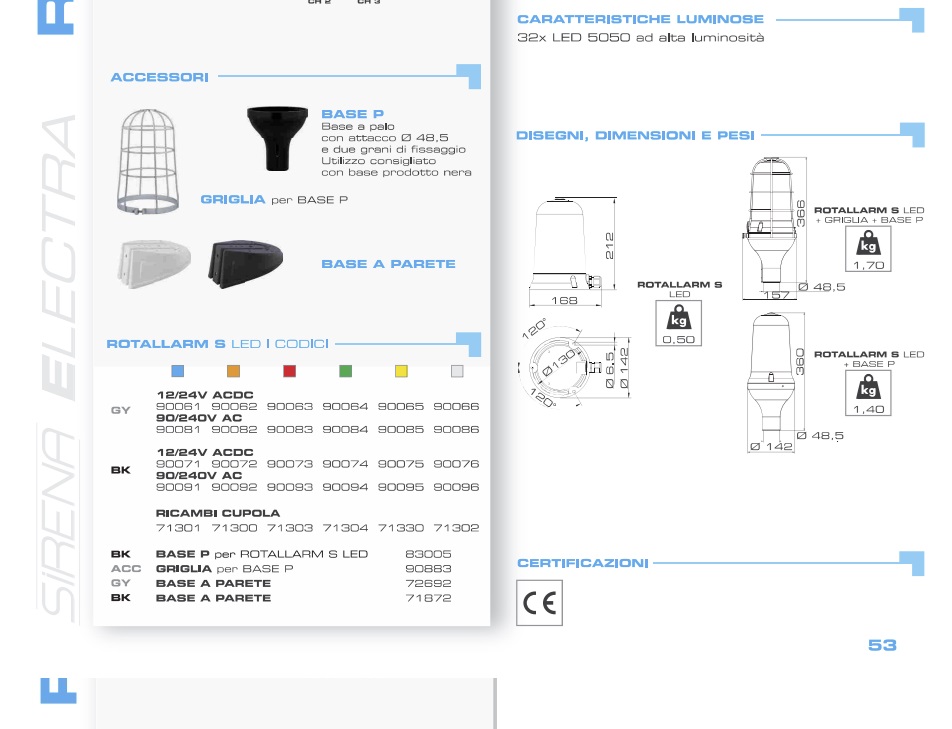Click the black wall base product image
Screen dimensions: 952x729
(245, 263)
